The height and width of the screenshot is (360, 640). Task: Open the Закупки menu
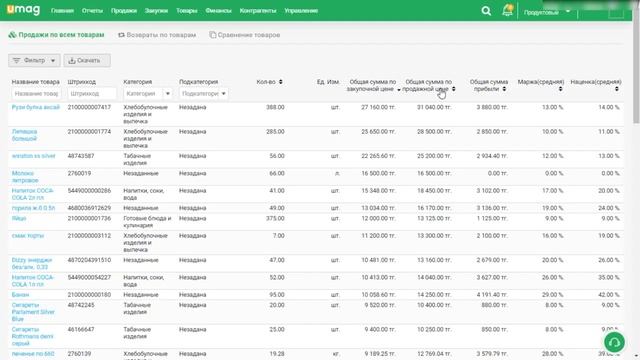[x=156, y=11]
